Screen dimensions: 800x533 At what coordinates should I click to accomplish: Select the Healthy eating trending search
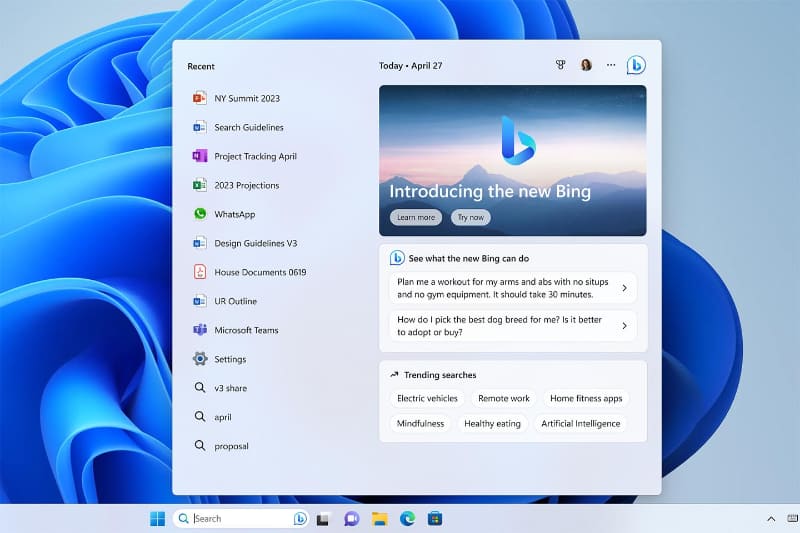[x=492, y=423]
